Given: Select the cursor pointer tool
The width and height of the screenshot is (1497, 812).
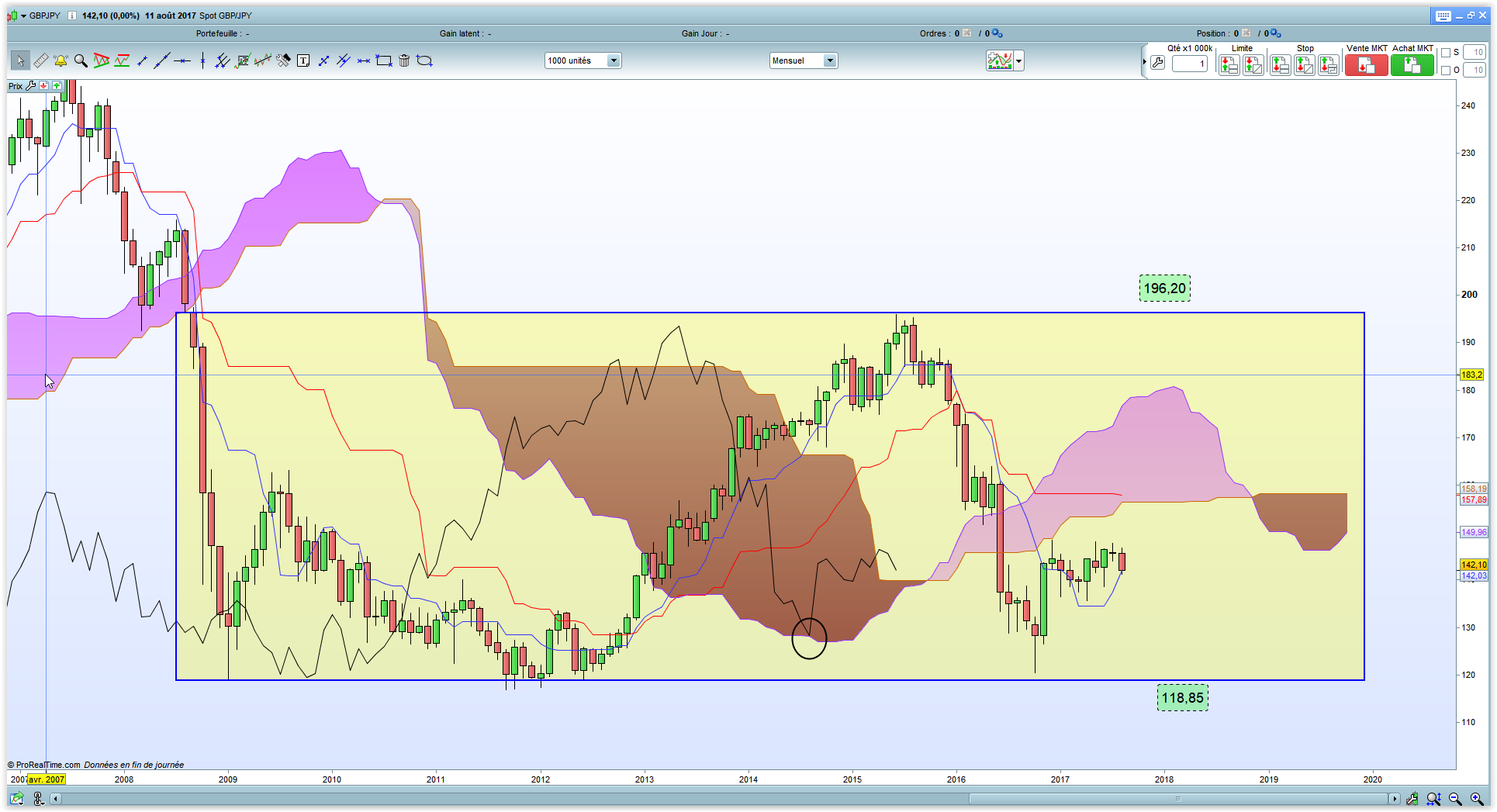Looking at the screenshot, I should pos(20,60).
